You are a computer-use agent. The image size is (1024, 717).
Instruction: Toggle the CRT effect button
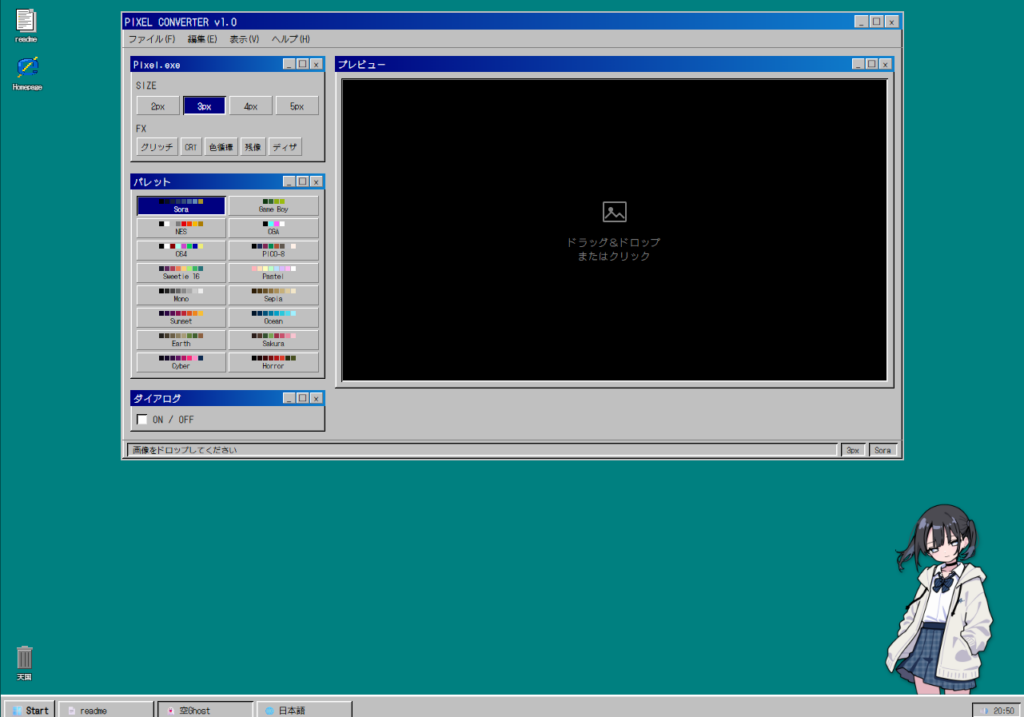tap(191, 147)
